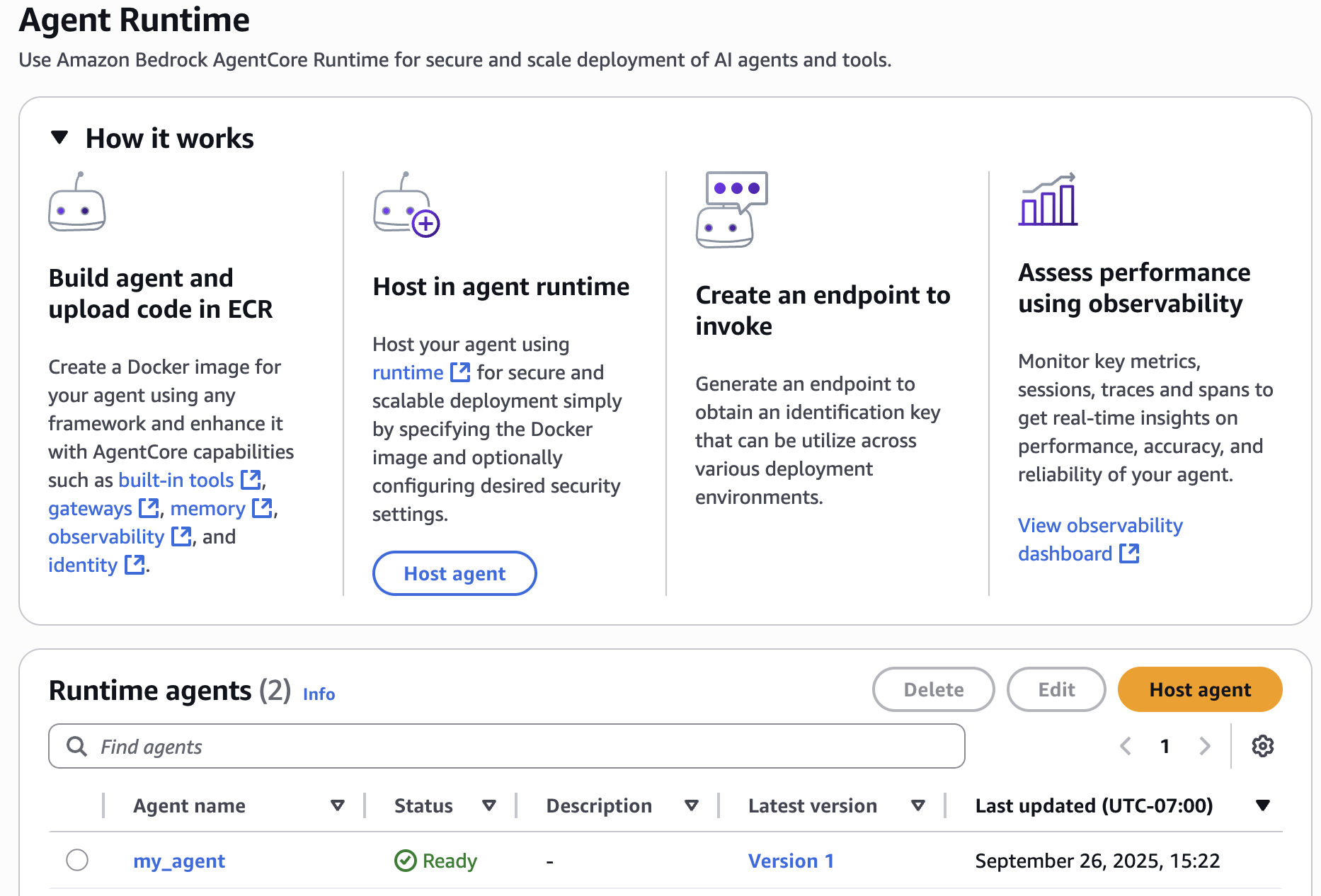Sort by Last updated column arrow
1321x896 pixels.
point(1262,805)
